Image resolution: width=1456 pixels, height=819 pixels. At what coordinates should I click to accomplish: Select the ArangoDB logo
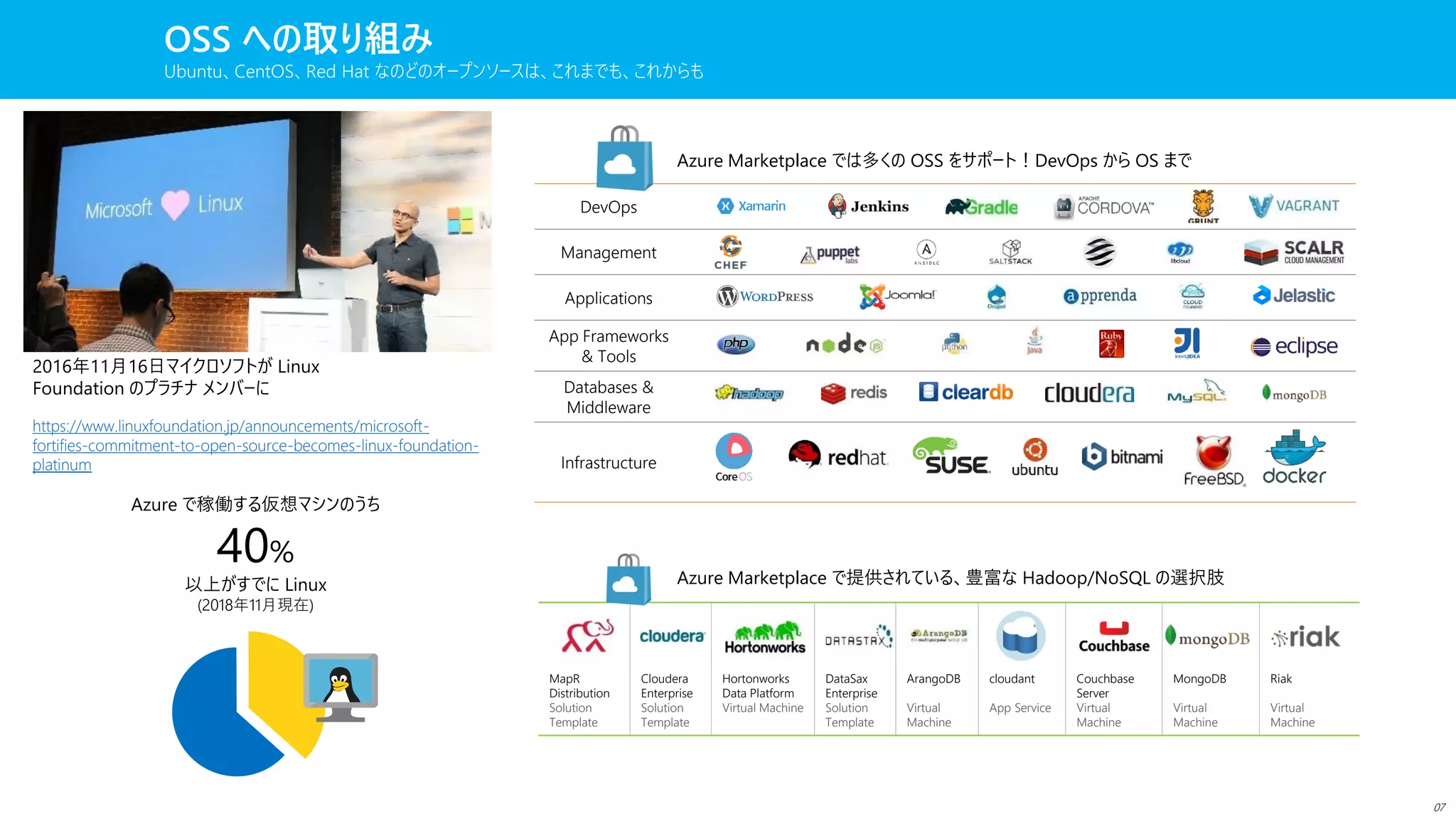[939, 635]
